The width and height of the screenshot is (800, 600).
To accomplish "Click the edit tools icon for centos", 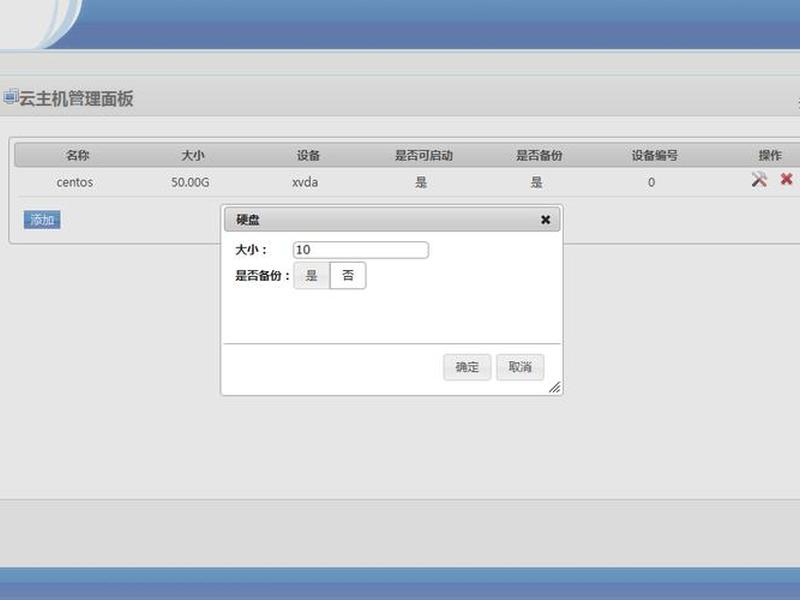I will click(x=759, y=180).
